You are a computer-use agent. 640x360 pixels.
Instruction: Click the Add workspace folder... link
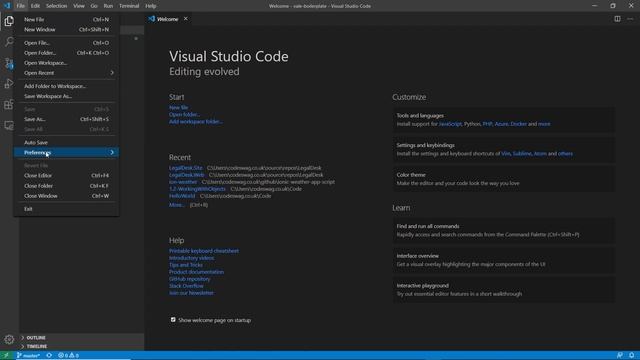pos(196,121)
